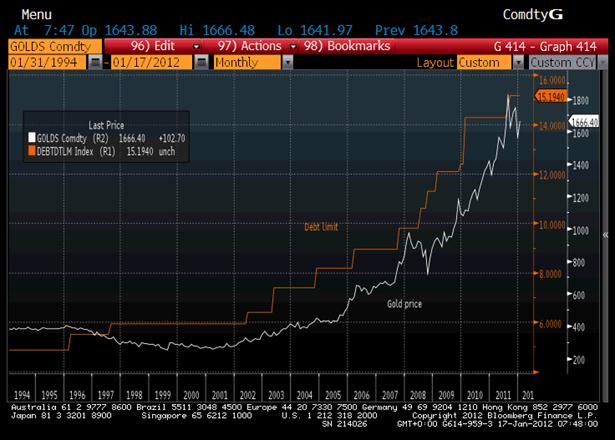Viewport: 615px width, 440px height.
Task: Expand the Layout Custom dropdown arrow
Action: 519,62
